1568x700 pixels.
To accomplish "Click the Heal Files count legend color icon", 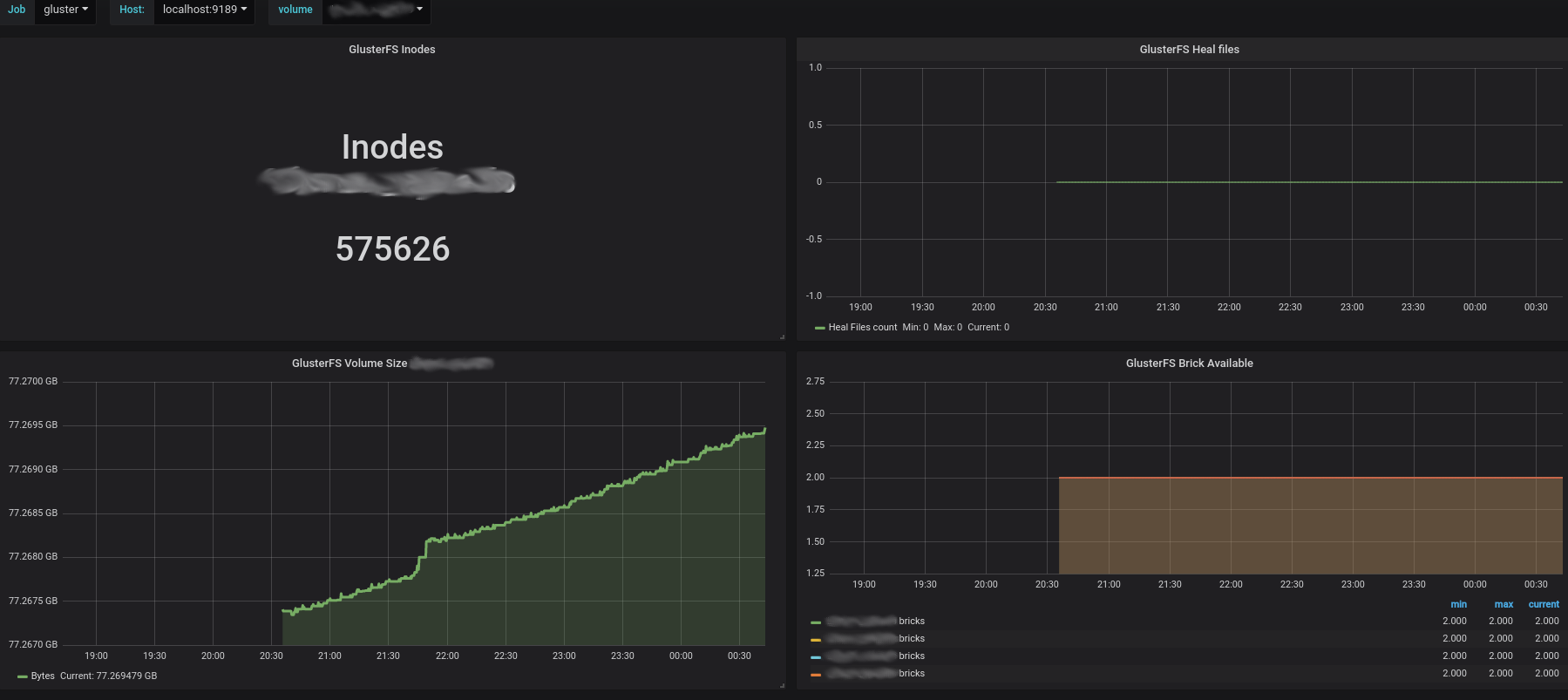I will pos(819,329).
